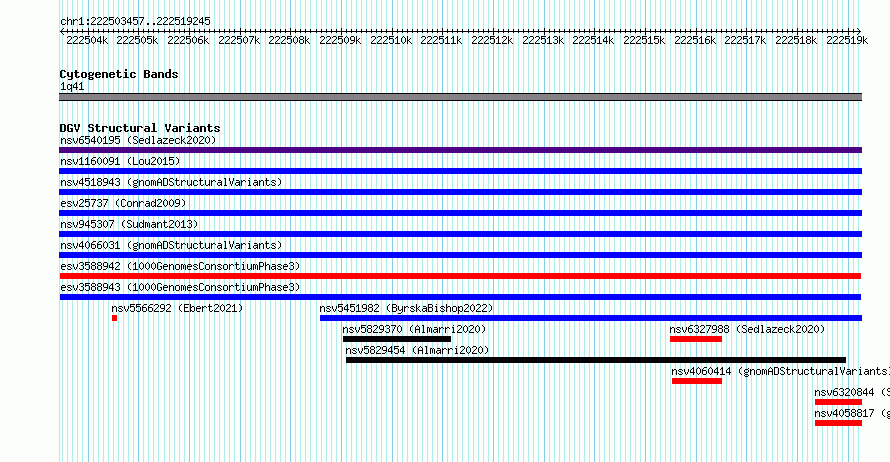The width and height of the screenshot is (890, 462).
Task: Click esv3588942 (1000GenomesConsortiumPhase3) label
Action: 180,266
